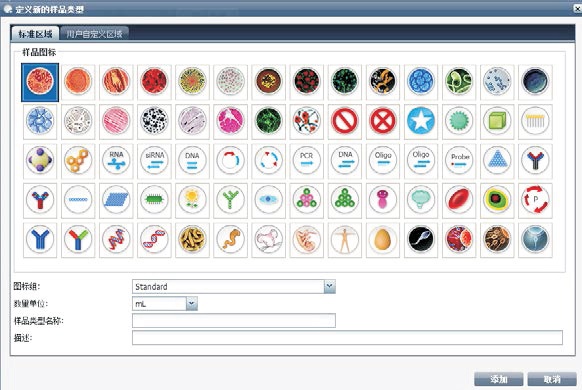Select the pink mushroom-shaped icon

coord(383,200)
